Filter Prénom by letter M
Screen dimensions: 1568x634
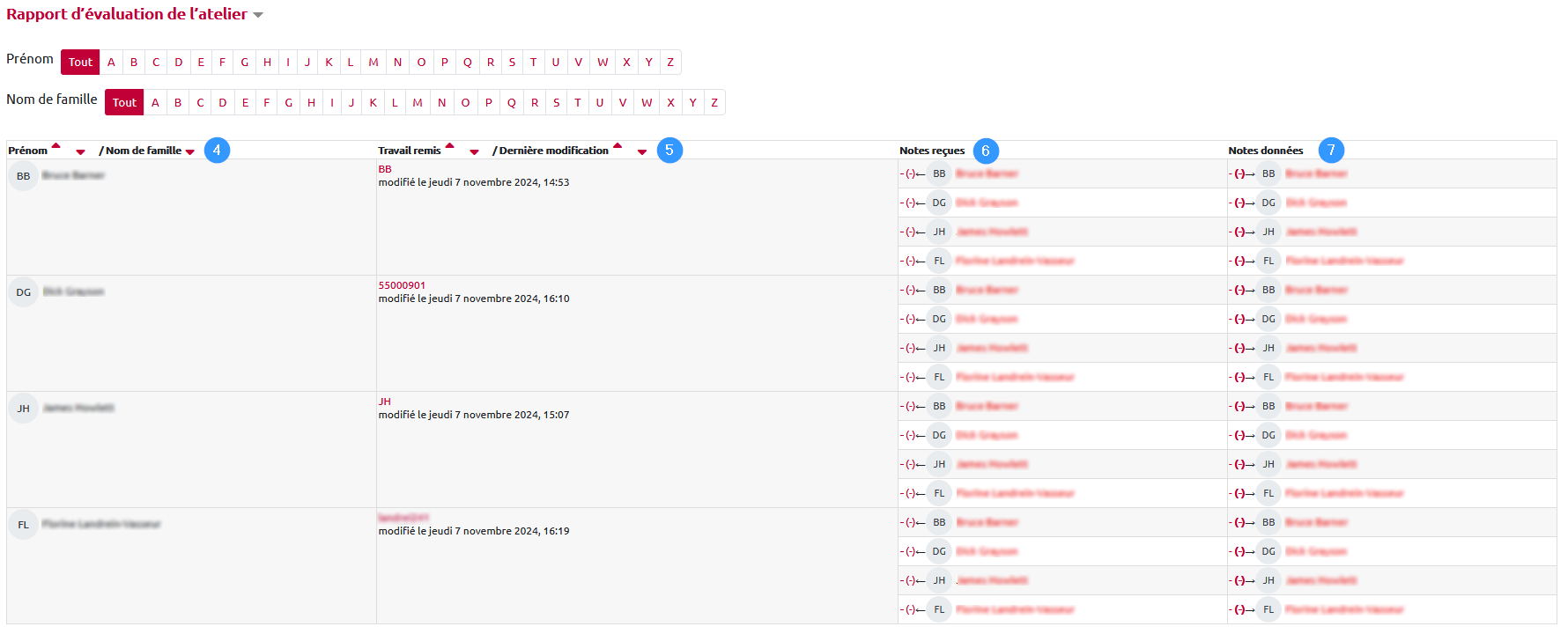[374, 63]
